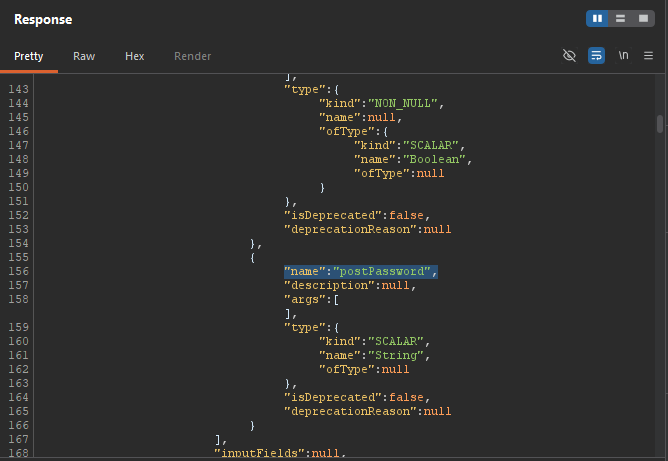Toggle line wrap icon
This screenshot has width=668, height=461.
point(596,55)
